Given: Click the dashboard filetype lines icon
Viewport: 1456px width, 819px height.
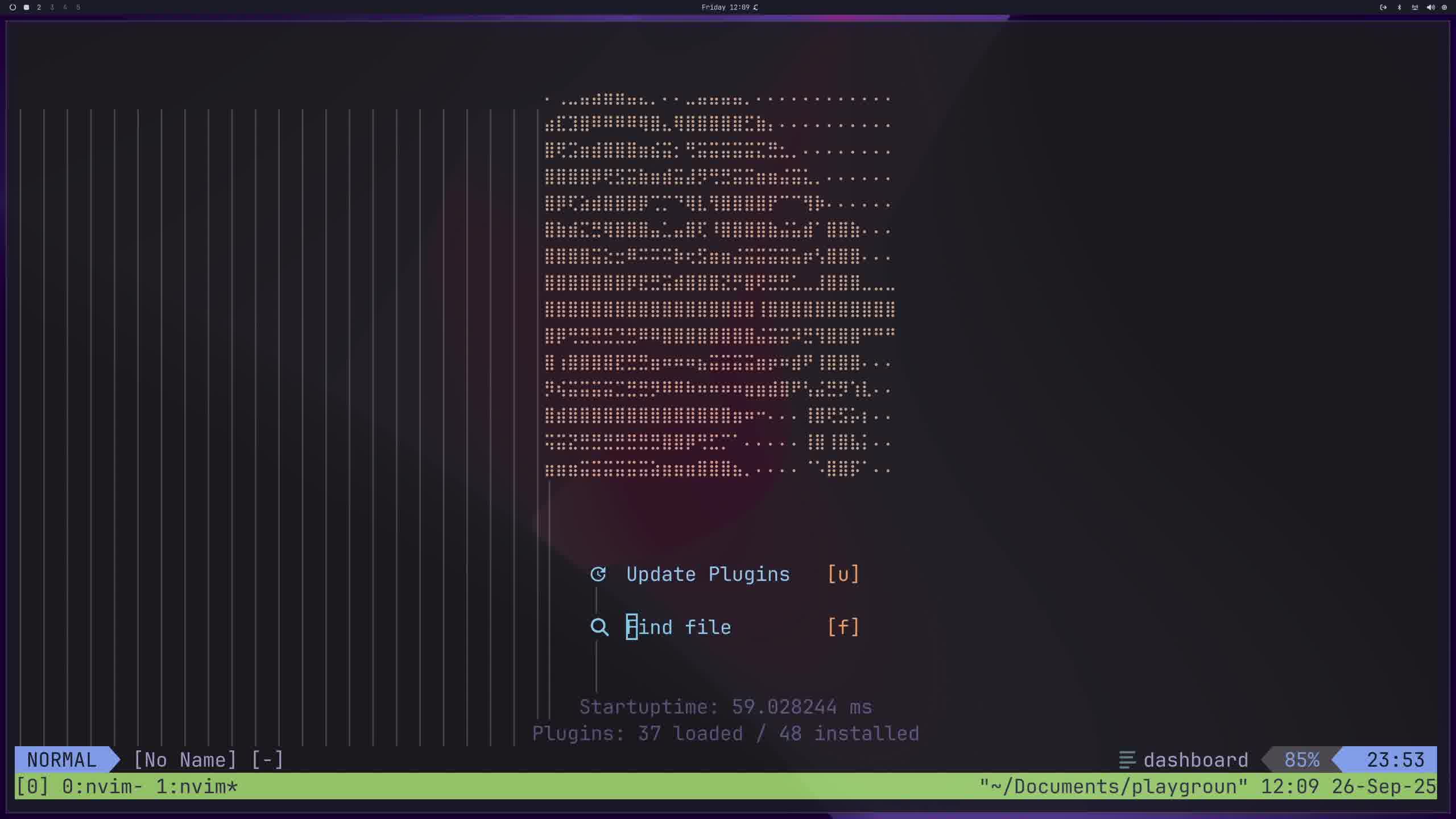Looking at the screenshot, I should point(1127,760).
